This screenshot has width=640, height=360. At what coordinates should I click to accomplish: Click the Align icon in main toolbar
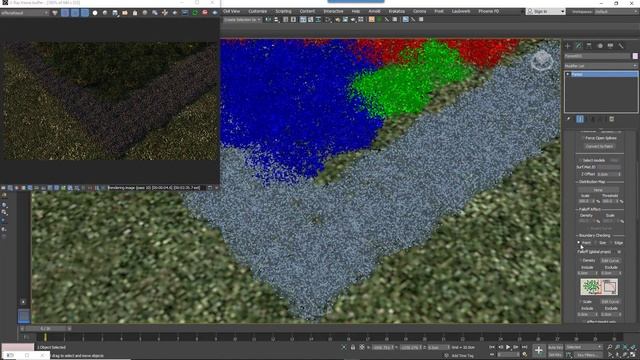(x=276, y=19)
